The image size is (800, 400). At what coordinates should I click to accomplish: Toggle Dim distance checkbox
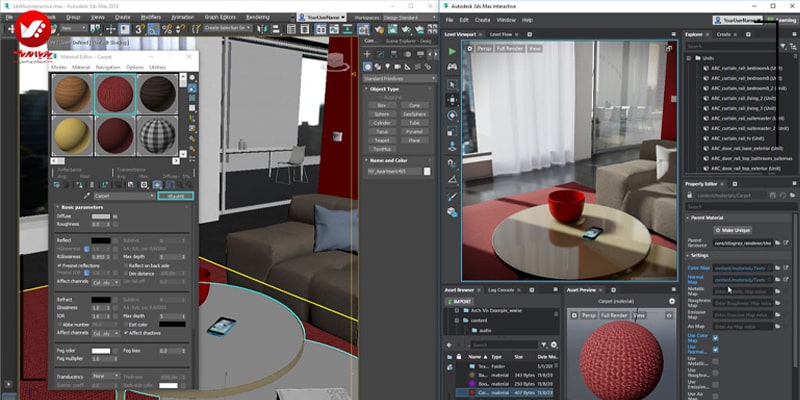126,274
